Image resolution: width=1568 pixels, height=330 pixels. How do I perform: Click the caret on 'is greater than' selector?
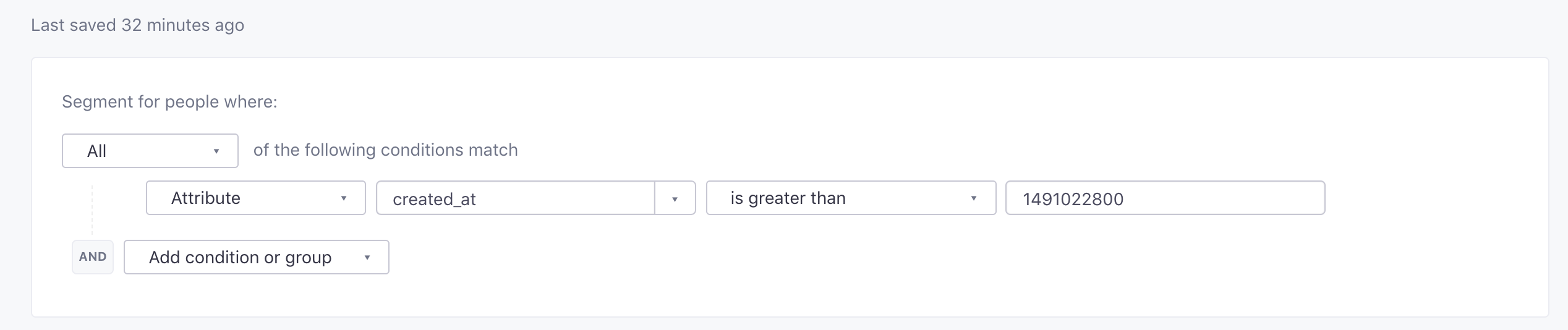(974, 198)
